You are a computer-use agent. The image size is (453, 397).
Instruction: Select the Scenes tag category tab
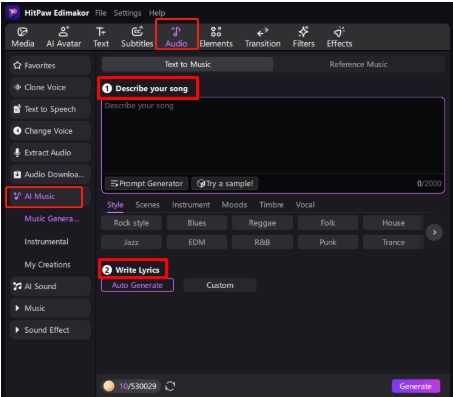click(147, 205)
